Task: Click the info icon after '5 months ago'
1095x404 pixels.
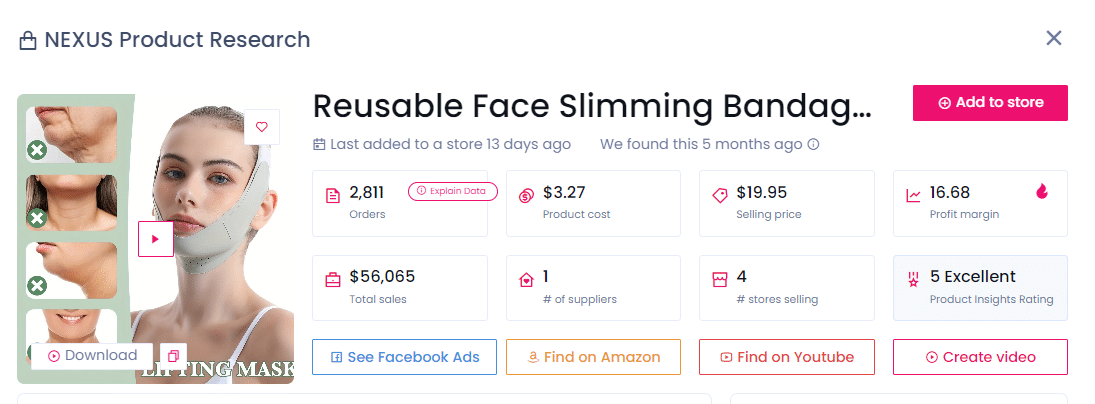Action: click(x=813, y=144)
